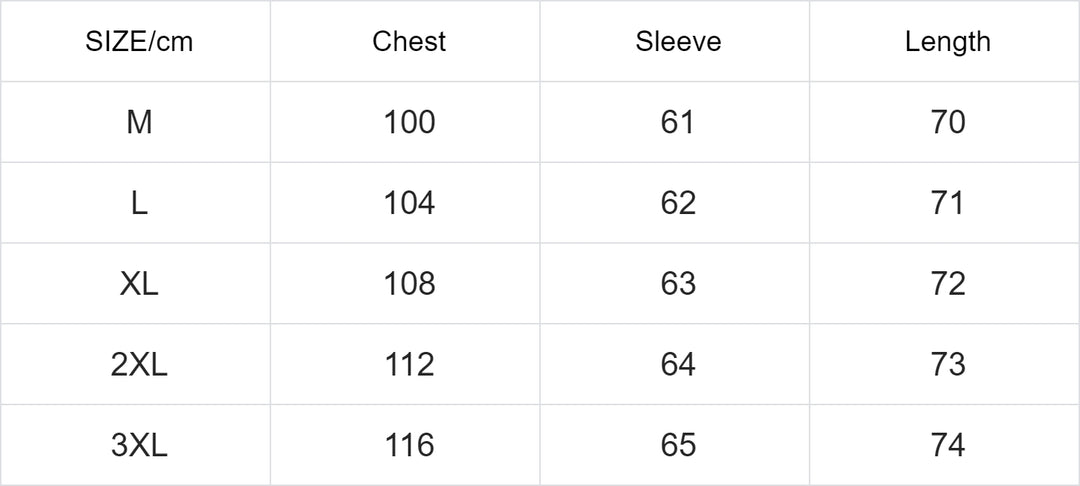Click the Sleeve column header
The width and height of the screenshot is (1080, 486).
click(678, 42)
